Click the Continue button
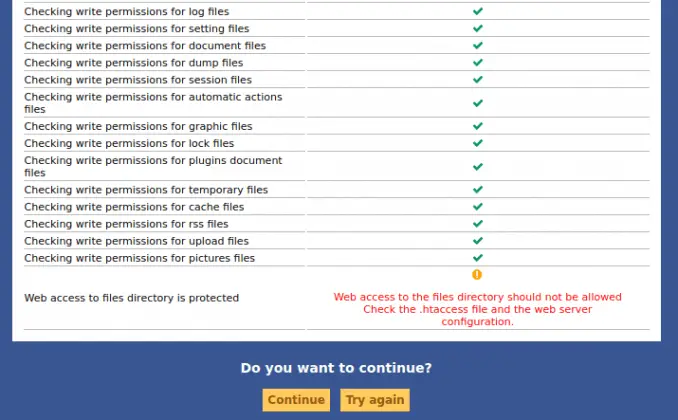The height and width of the screenshot is (420, 678). [x=296, y=400]
